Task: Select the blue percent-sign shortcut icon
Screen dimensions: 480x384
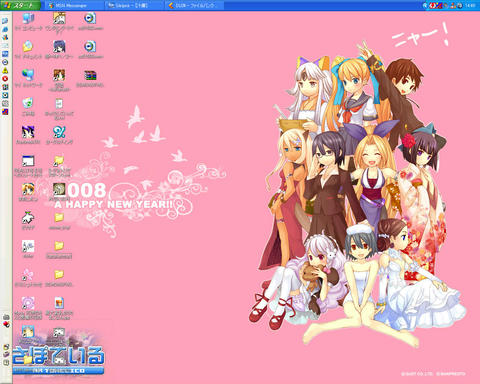Action: click(59, 132)
